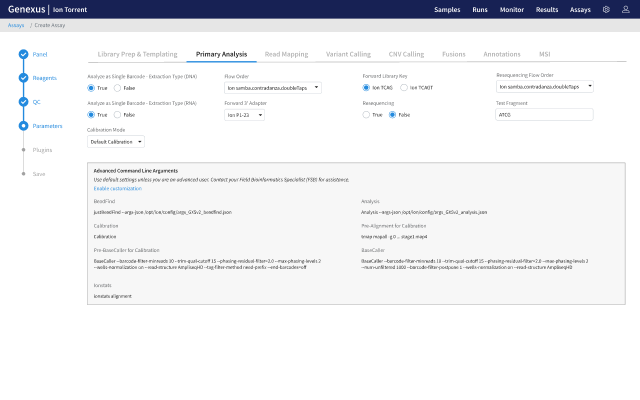Switch to the MSI tab
Screen dimensions: 640x400
544,54
